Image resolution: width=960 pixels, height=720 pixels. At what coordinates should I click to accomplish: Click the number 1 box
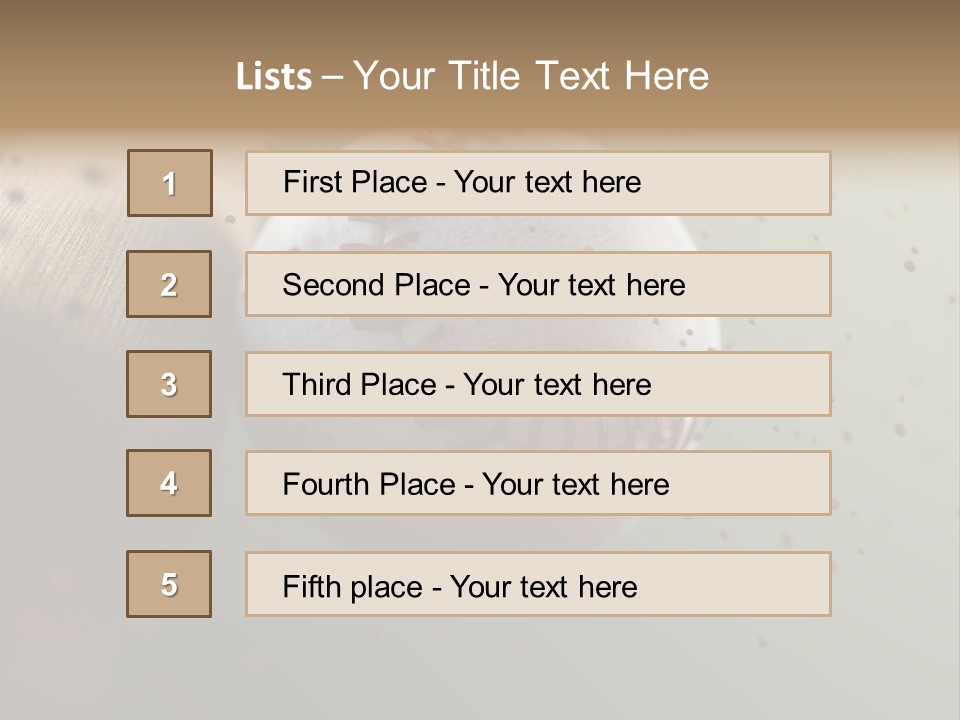tap(170, 183)
